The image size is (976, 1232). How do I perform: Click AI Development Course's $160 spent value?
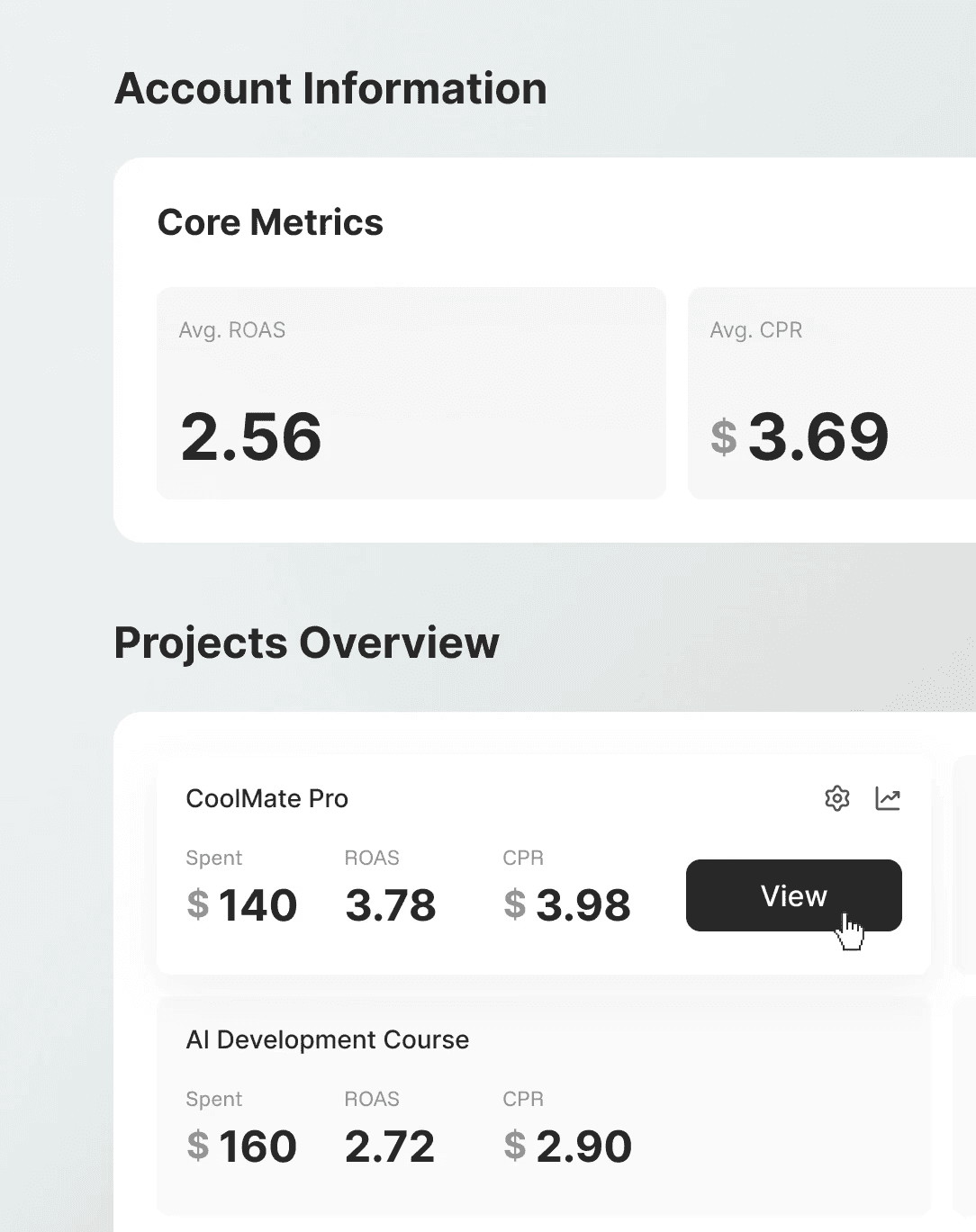(241, 1146)
